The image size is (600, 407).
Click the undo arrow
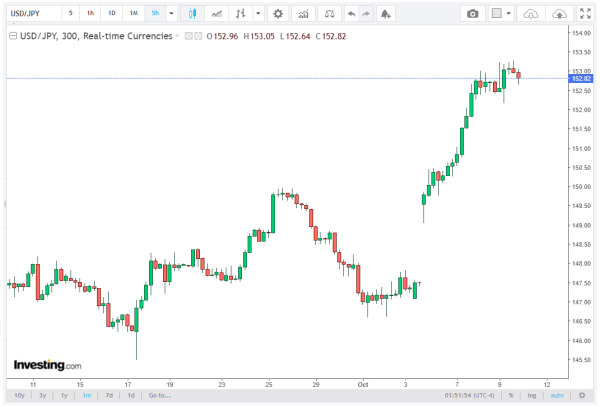pyautogui.click(x=350, y=14)
